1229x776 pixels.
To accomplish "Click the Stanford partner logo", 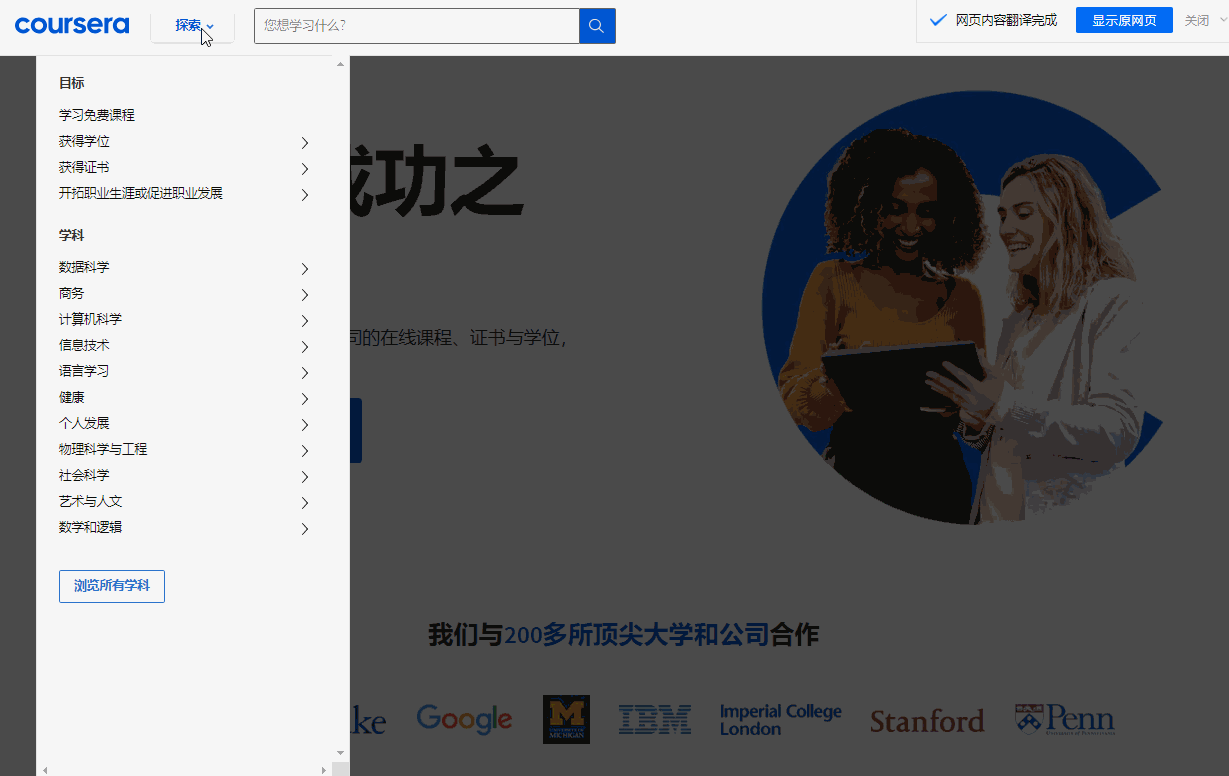I will coord(926,719).
